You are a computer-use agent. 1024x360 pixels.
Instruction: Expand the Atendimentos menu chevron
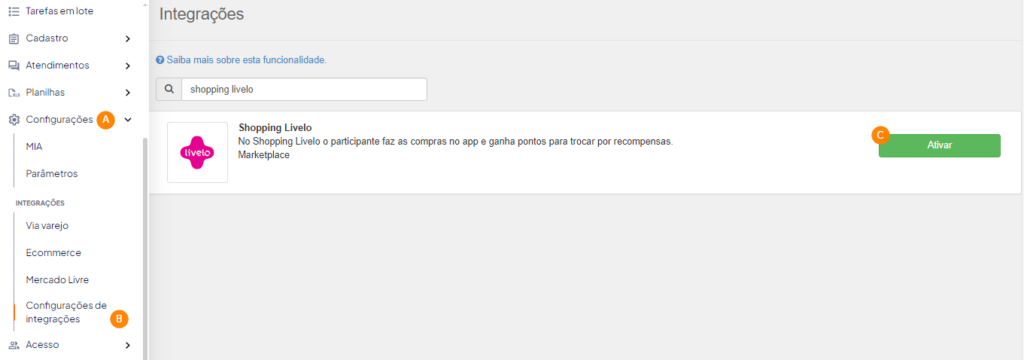coord(128,65)
